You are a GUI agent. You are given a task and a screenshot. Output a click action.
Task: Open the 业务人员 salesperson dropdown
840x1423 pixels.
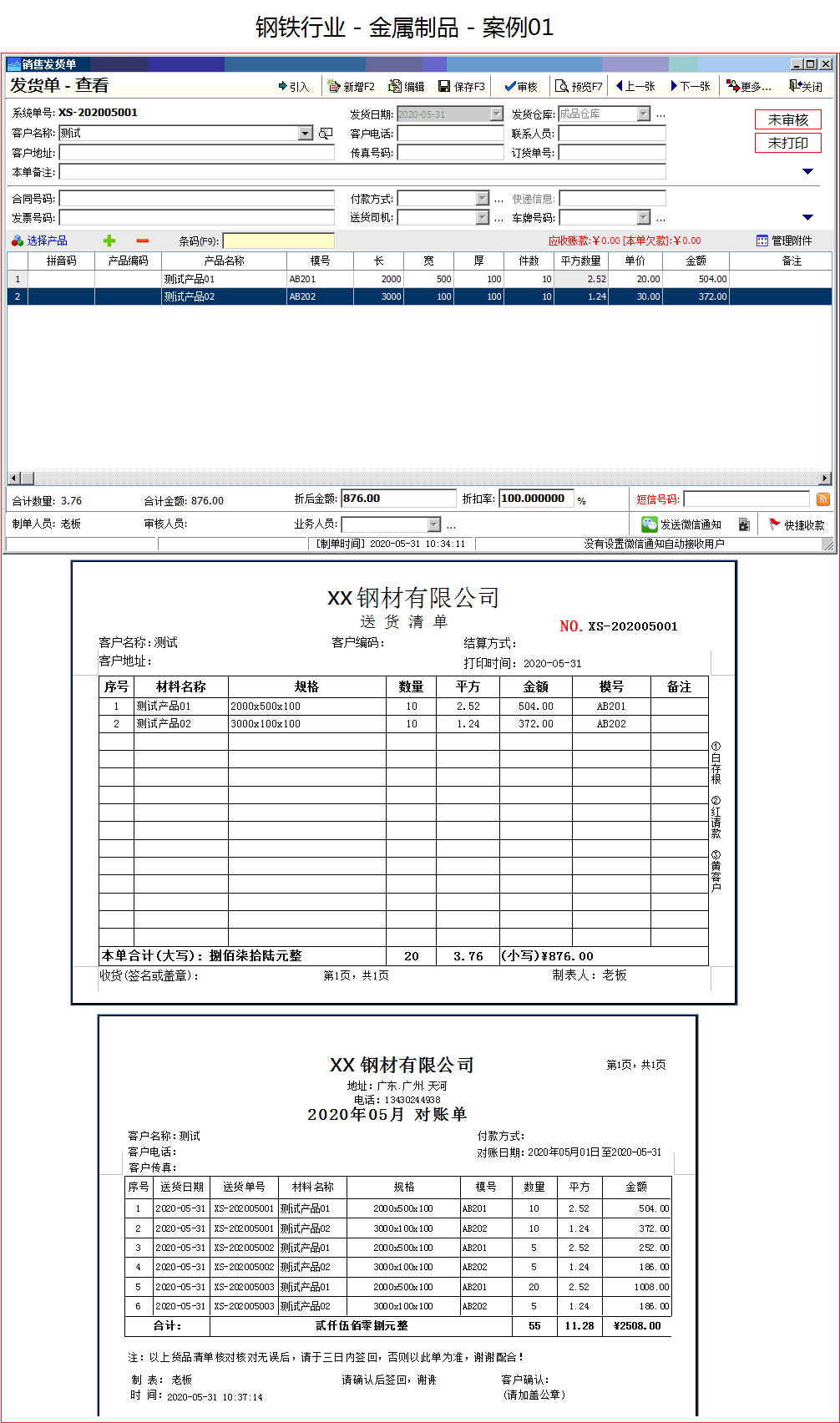(433, 524)
